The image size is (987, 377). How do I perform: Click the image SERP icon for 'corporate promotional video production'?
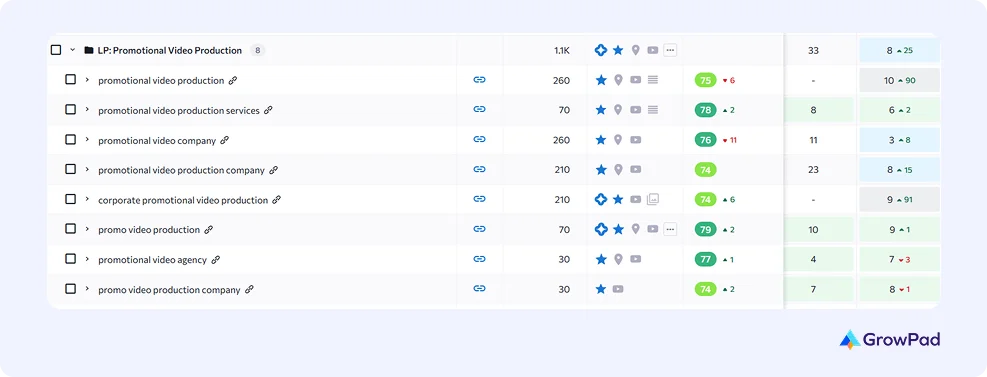[x=653, y=200]
